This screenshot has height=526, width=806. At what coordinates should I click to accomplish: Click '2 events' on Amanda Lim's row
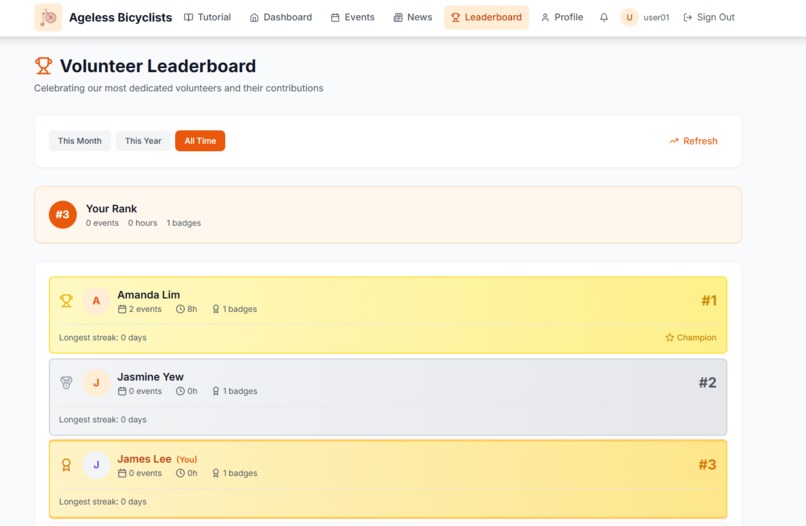(145, 309)
